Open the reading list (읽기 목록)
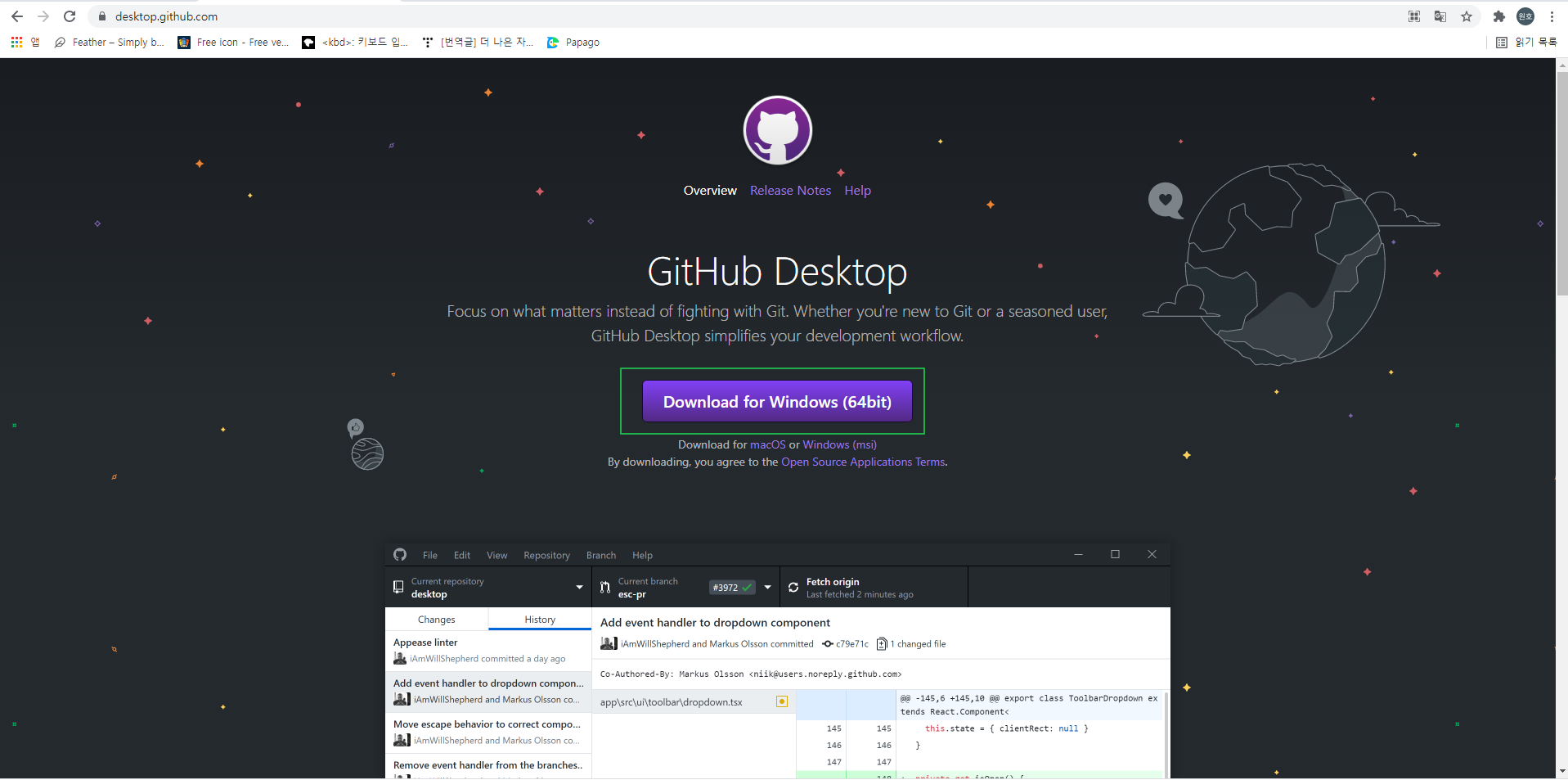 click(1526, 43)
